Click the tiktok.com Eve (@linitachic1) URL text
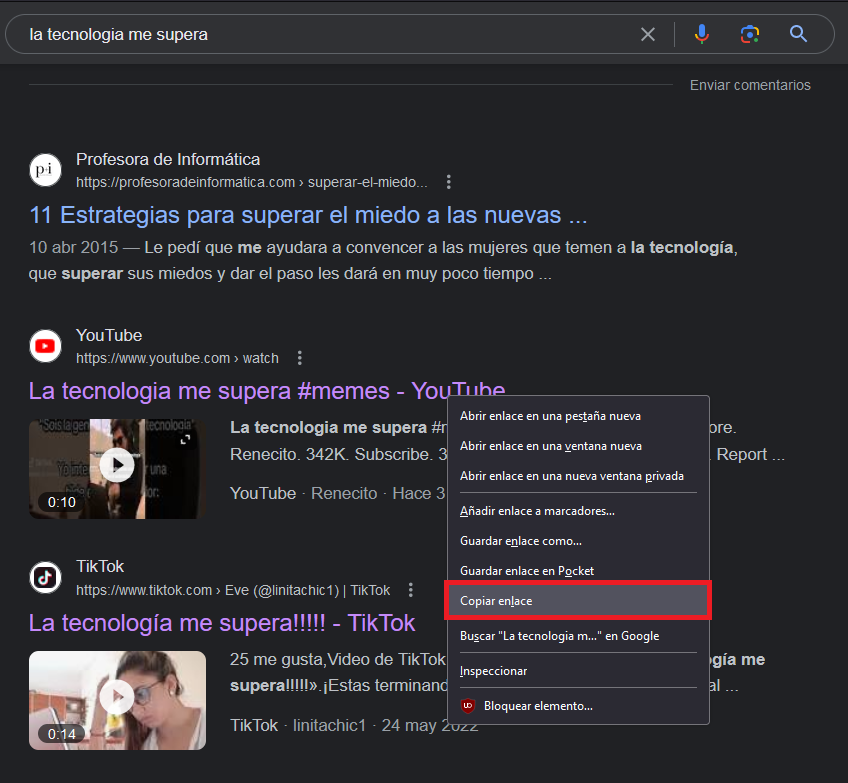Screen dimensions: 848x783 point(233,590)
